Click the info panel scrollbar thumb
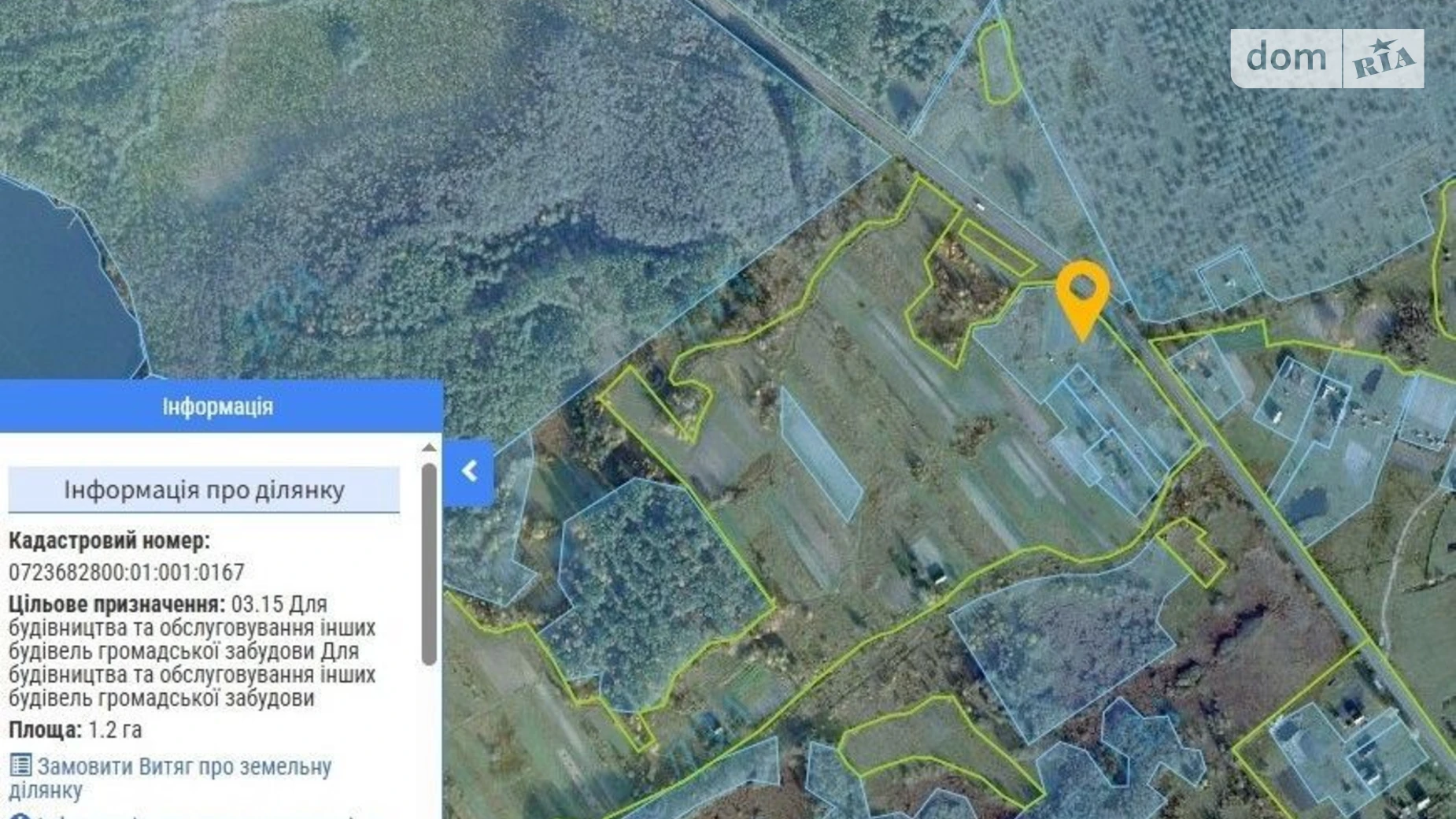1456x819 pixels. coord(428,564)
